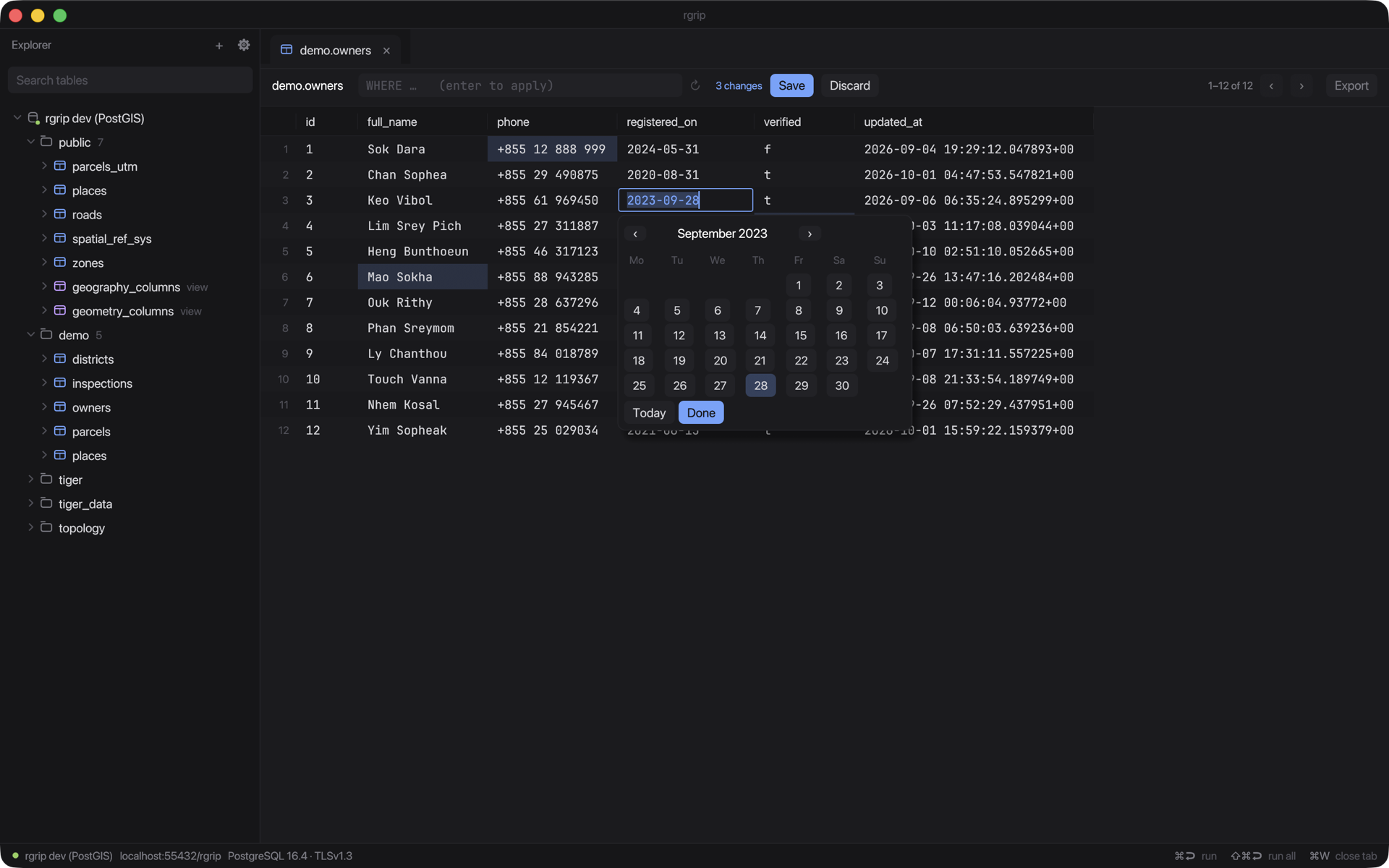The height and width of the screenshot is (868, 1389).
Task: Sort by the updated_at column header
Action: [x=893, y=122]
